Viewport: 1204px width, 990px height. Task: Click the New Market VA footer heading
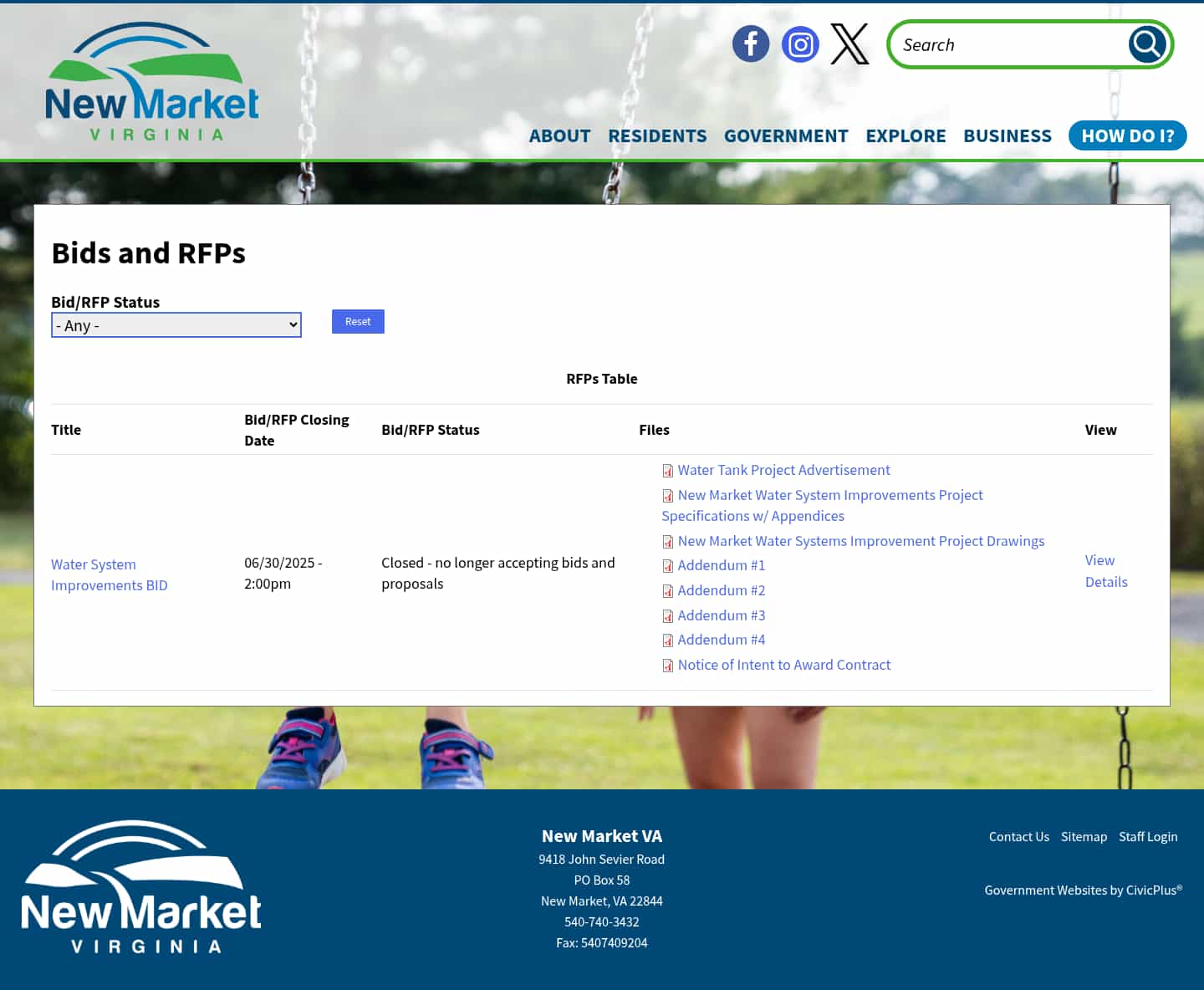602,836
